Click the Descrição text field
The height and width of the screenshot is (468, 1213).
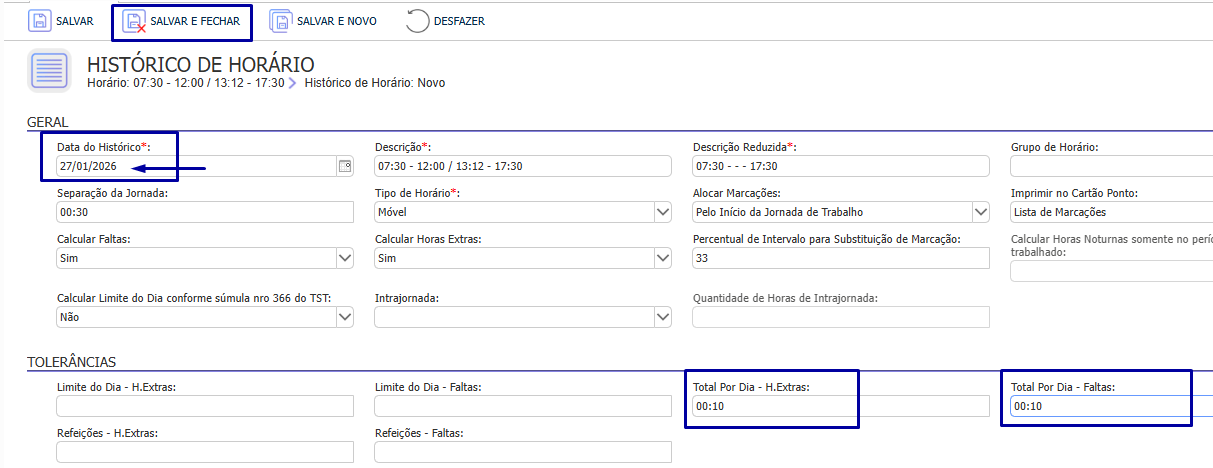[x=522, y=166]
